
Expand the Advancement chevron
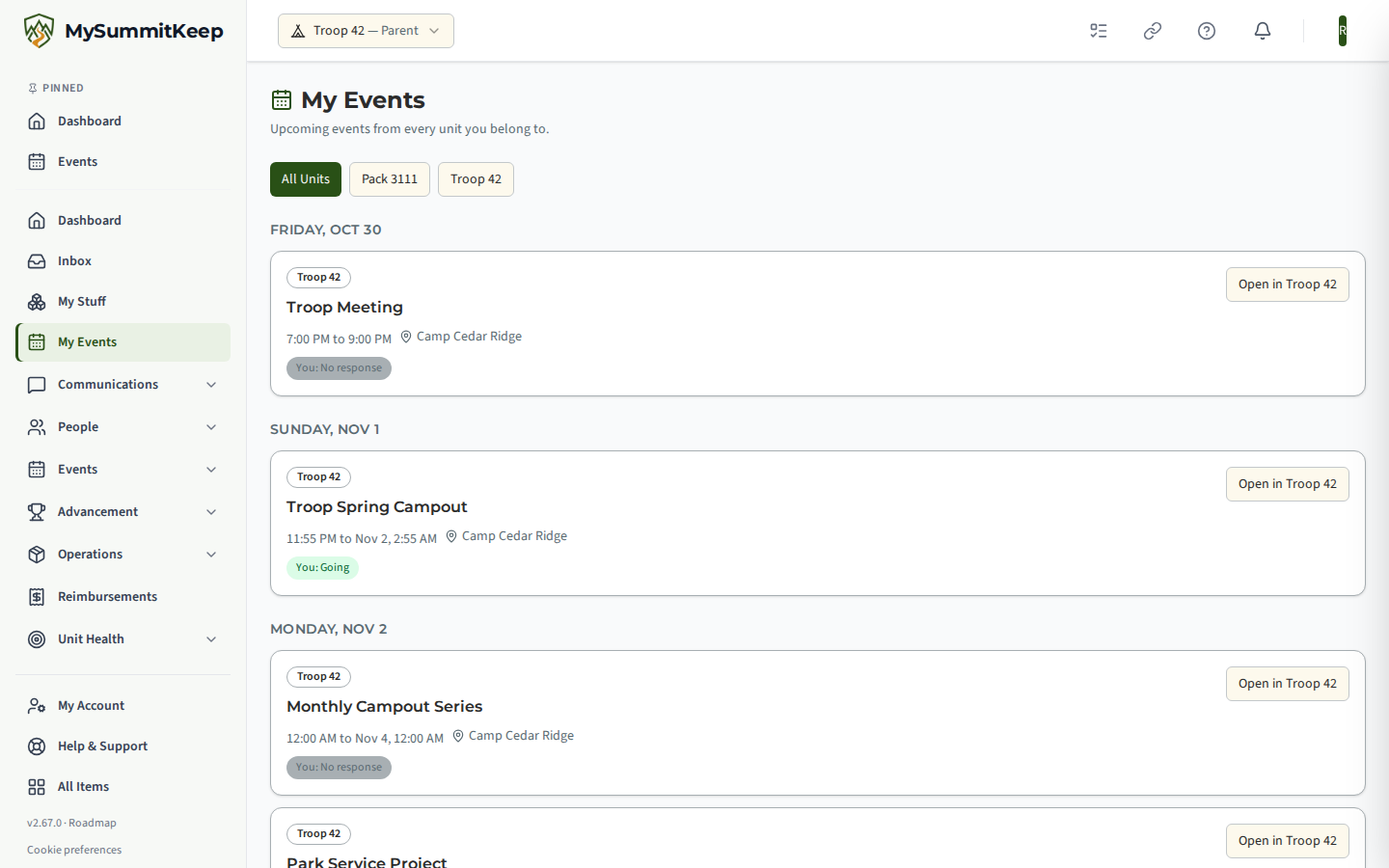[211, 512]
